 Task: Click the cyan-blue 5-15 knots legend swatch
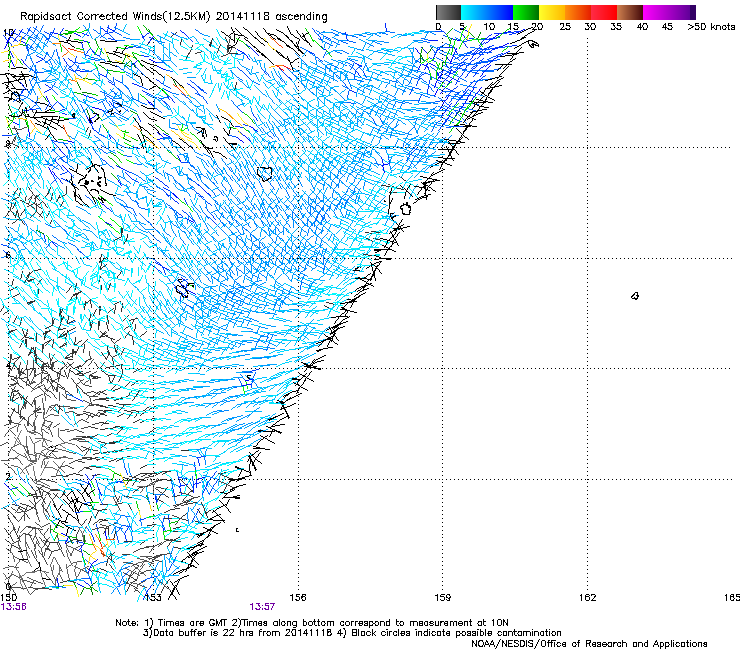click(x=487, y=12)
